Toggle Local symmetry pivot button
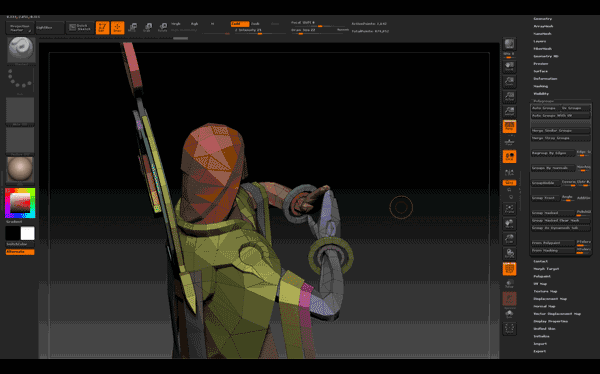Image resolution: width=600 pixels, height=374 pixels. [x=509, y=157]
